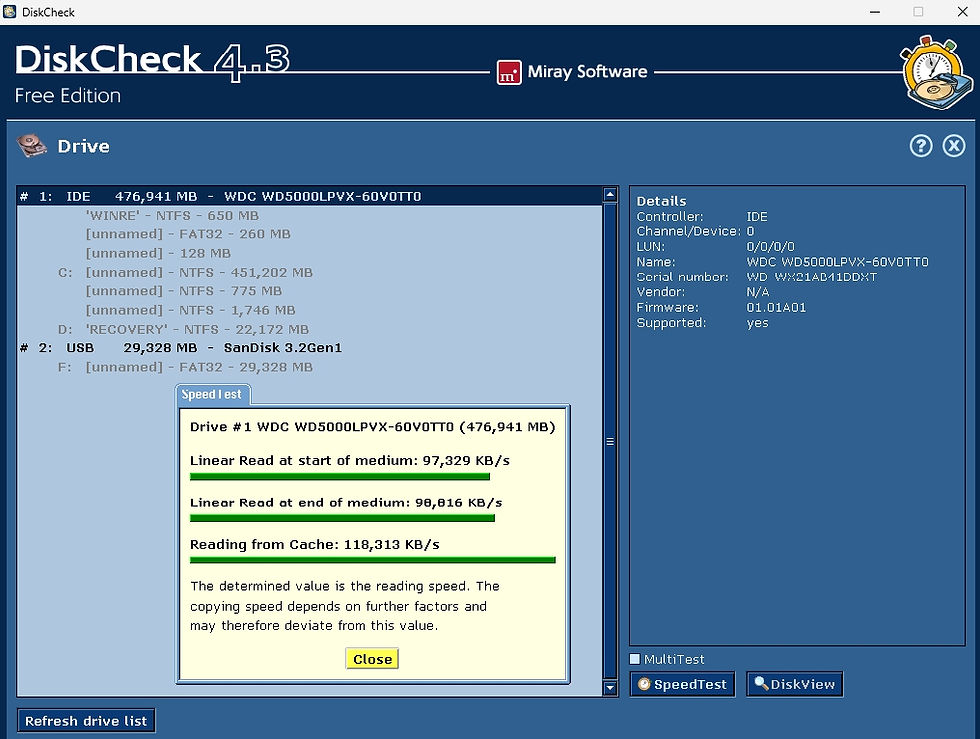Click the Details heading text
Viewport: 980px width, 739px height.
[x=661, y=201]
